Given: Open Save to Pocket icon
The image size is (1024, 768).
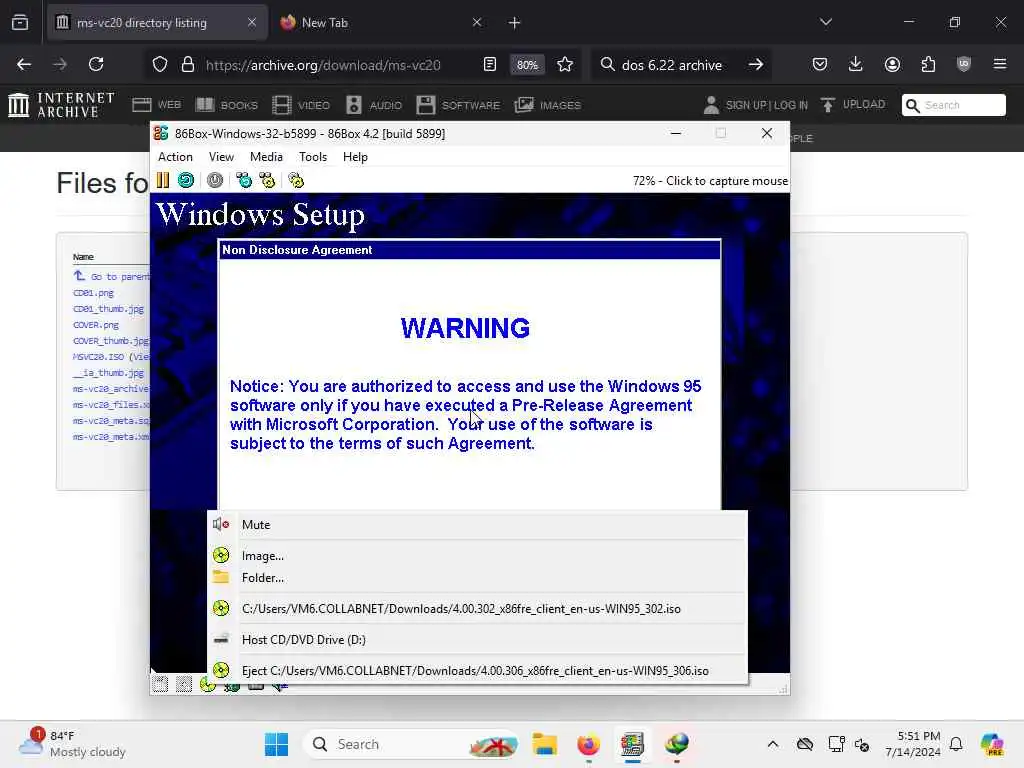Looking at the screenshot, I should pos(820,64).
